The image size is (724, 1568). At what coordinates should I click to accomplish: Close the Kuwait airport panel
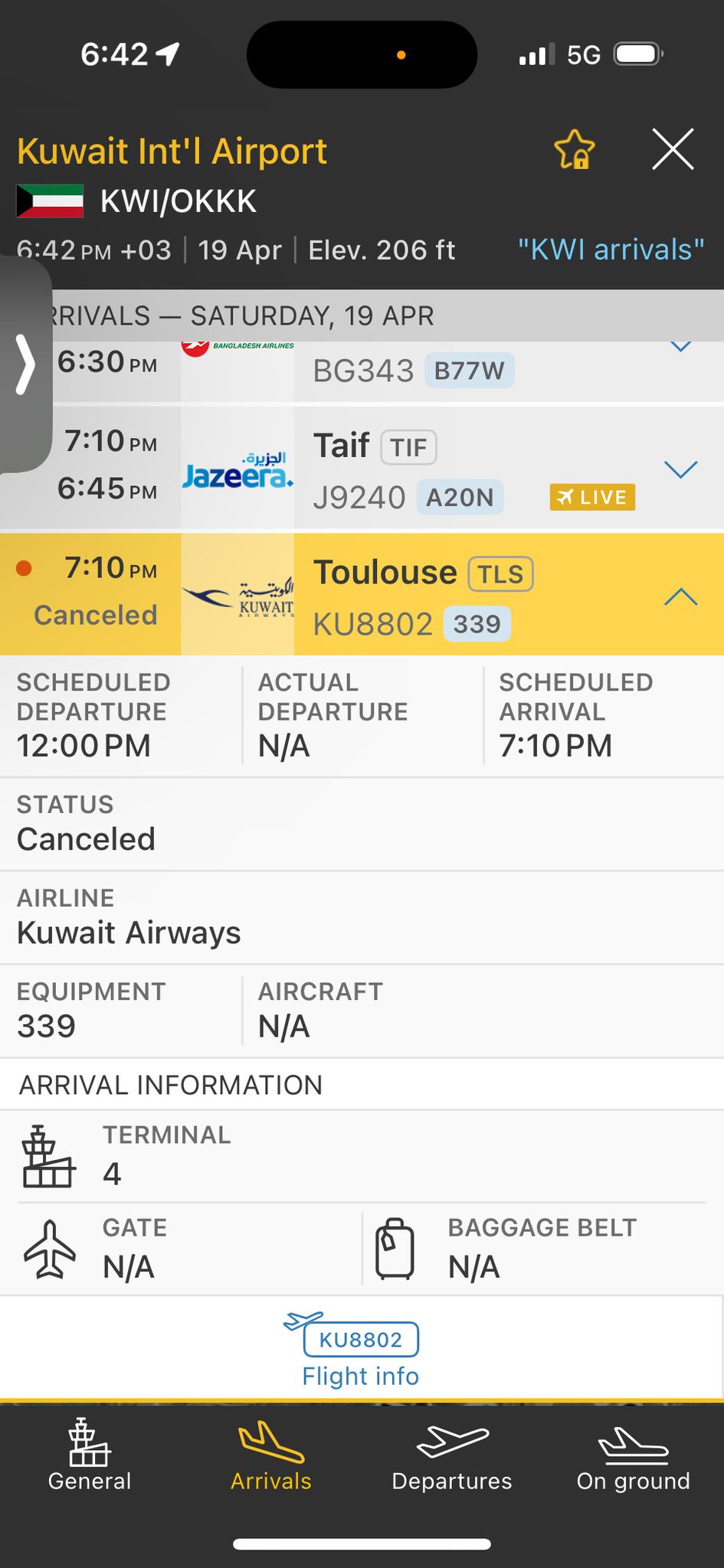673,149
